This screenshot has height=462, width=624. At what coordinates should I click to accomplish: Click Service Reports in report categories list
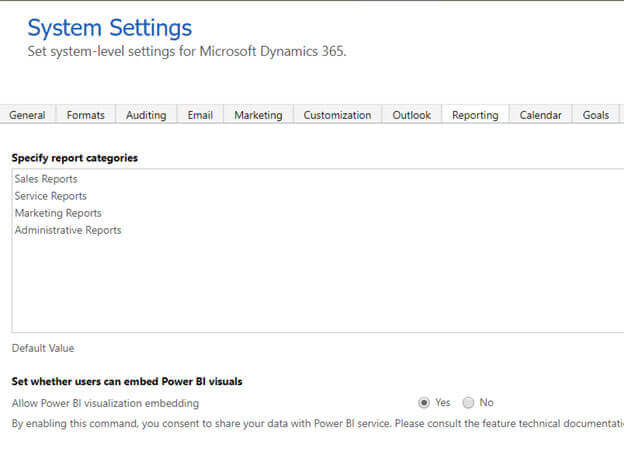(51, 196)
